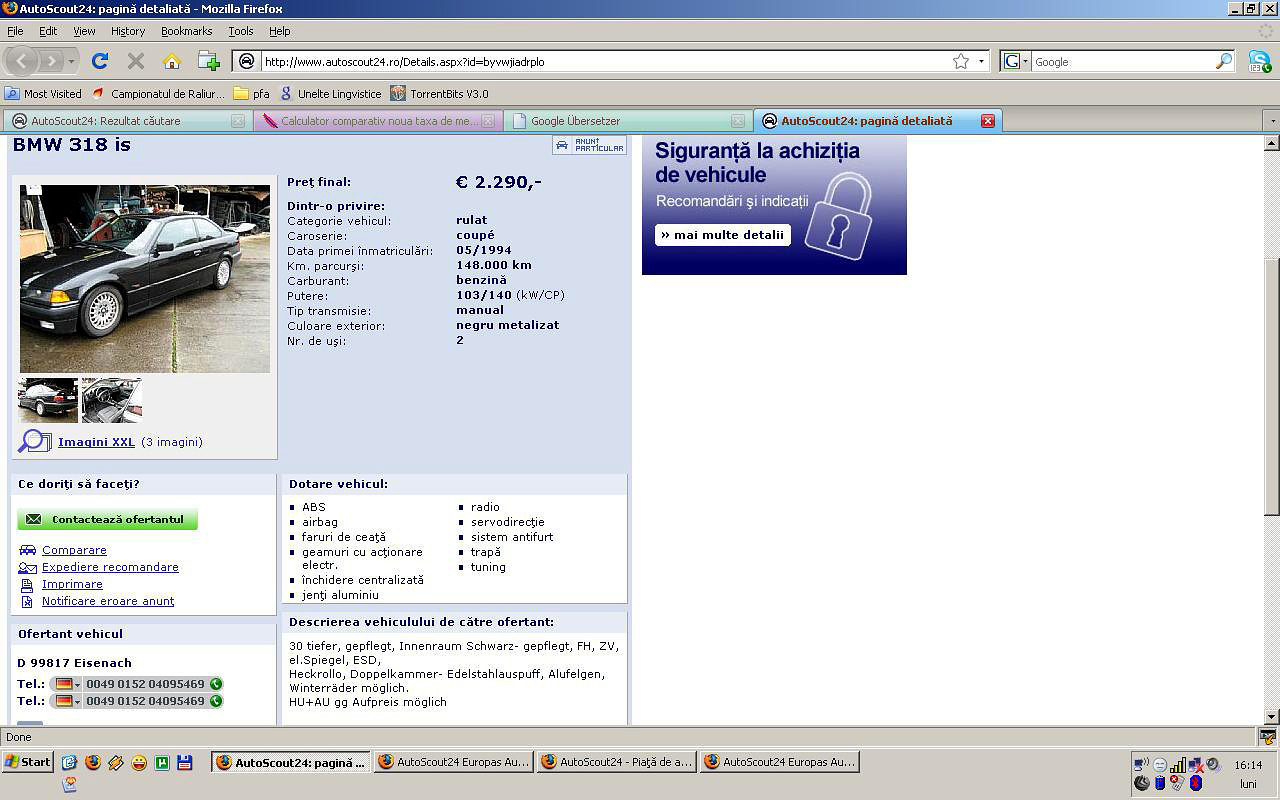The height and width of the screenshot is (800, 1280).
Task: Open the Bookmarks menu
Action: [x=186, y=31]
